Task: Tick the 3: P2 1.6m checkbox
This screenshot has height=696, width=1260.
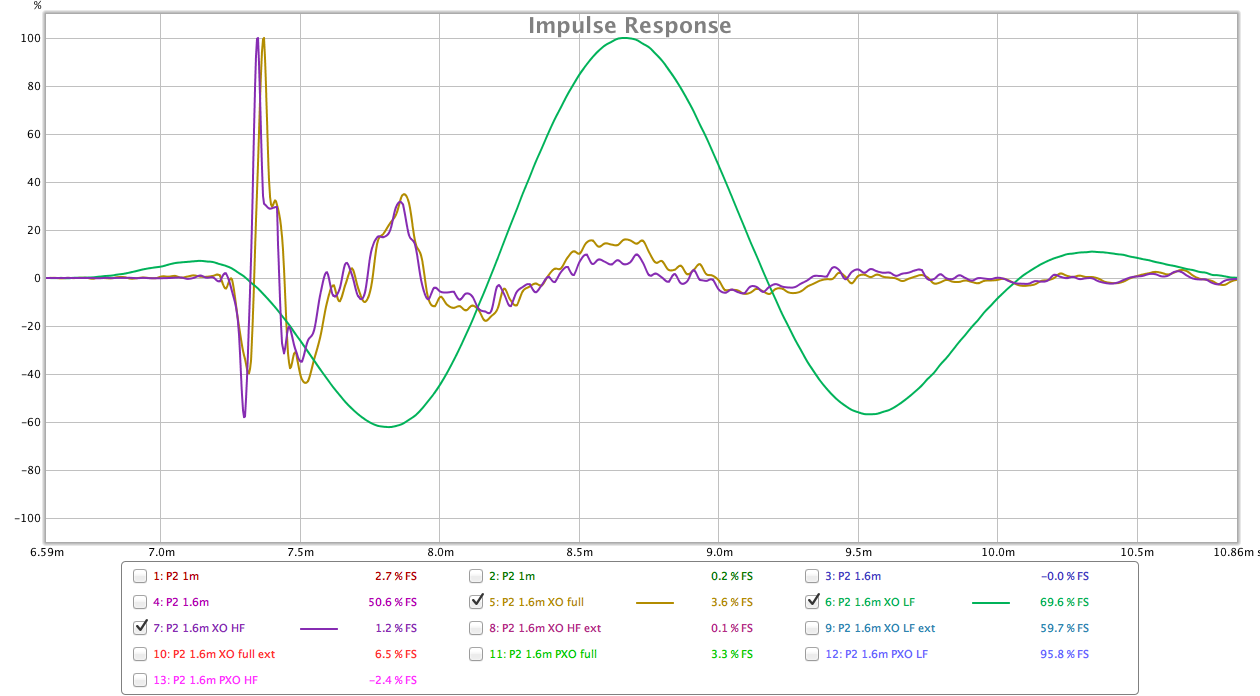Action: click(812, 576)
